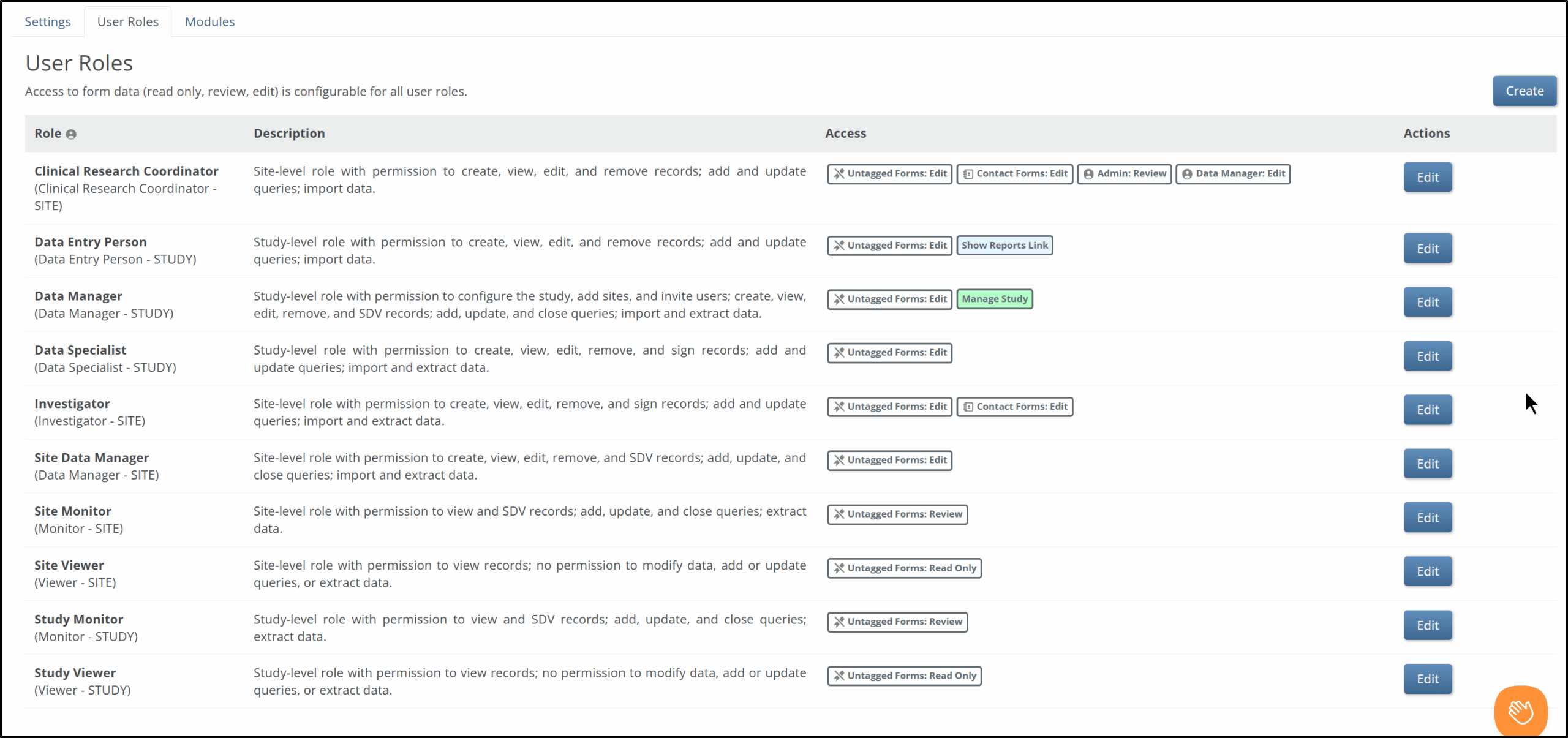Open the Settings tab
The image size is (1568, 738).
click(48, 22)
